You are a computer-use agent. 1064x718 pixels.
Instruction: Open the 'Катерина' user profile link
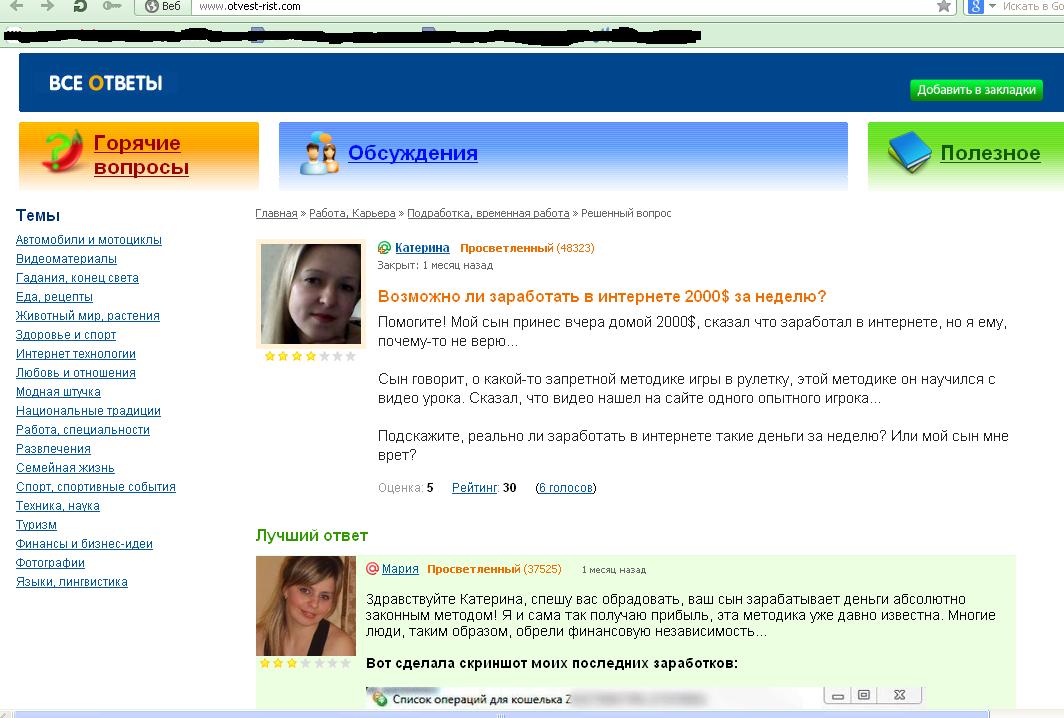[x=422, y=248]
